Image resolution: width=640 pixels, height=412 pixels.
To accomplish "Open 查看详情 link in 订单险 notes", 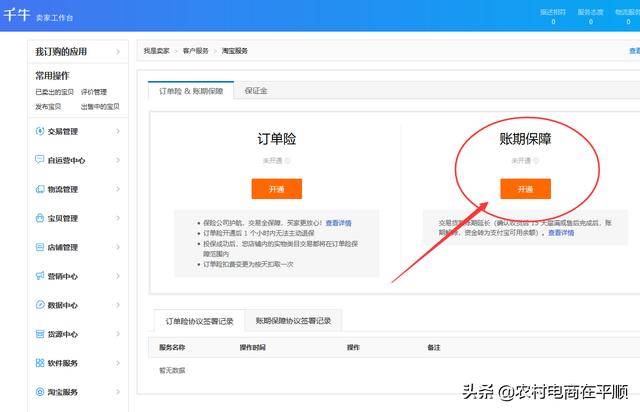I will [x=338, y=223].
